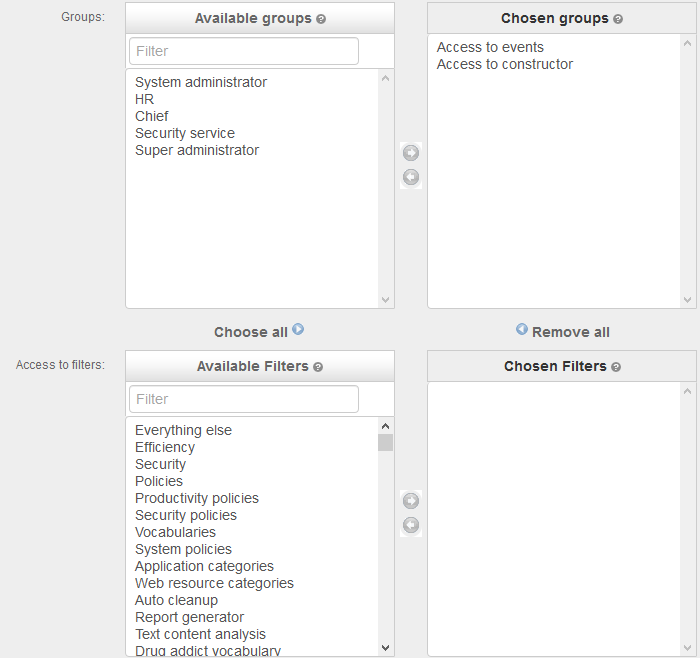Select Access to events in chosen groups
This screenshot has height=658, width=700.
490,47
